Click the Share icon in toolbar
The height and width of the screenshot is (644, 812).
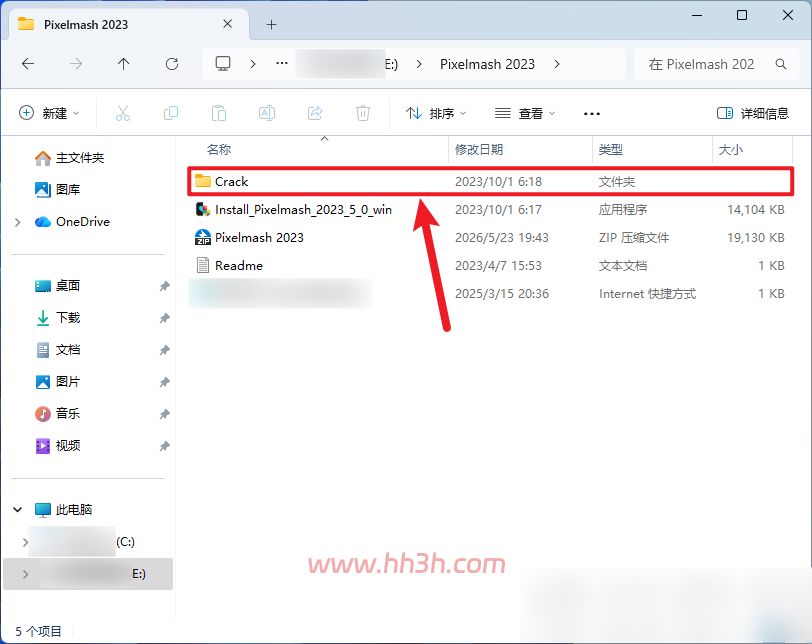(x=315, y=113)
